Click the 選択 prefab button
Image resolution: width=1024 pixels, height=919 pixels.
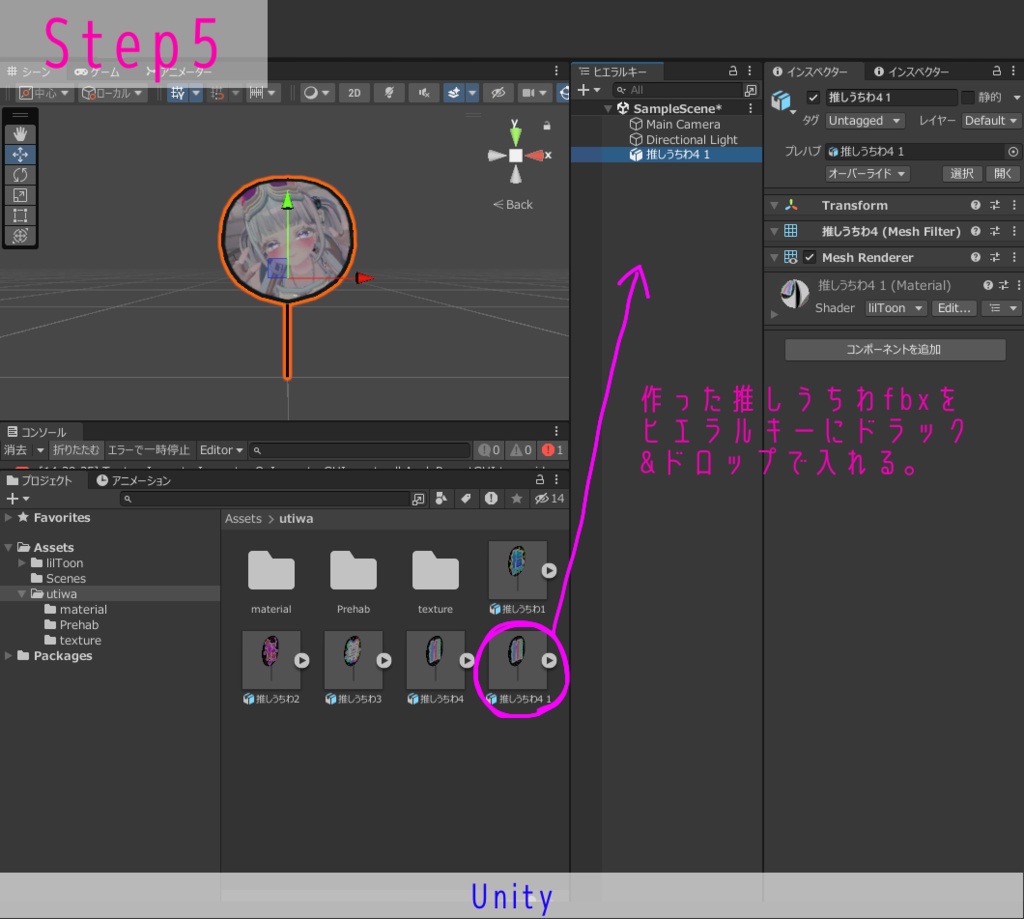pos(961,173)
